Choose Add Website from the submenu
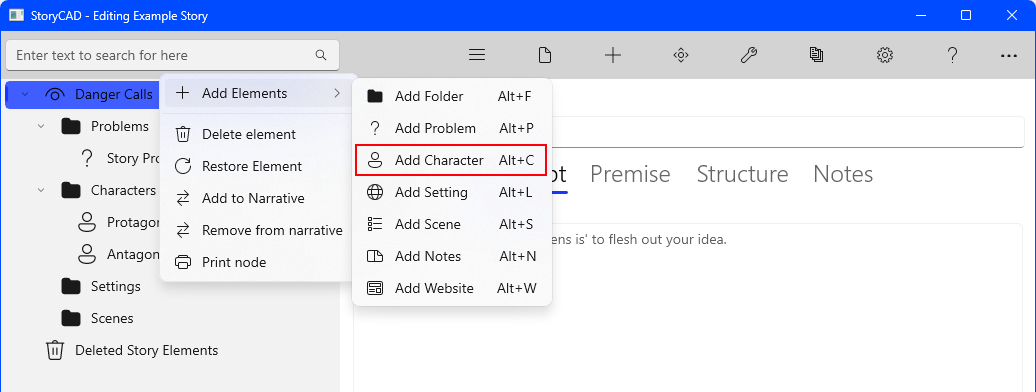Viewport: 1036px width, 392px height. tap(452, 288)
